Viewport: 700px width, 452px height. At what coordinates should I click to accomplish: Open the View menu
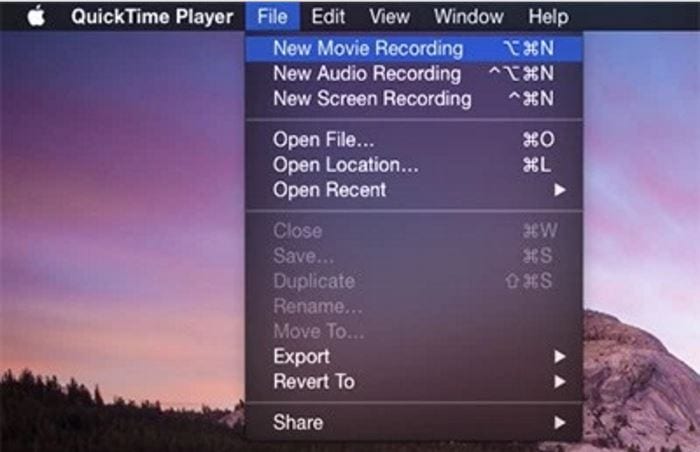coord(390,17)
